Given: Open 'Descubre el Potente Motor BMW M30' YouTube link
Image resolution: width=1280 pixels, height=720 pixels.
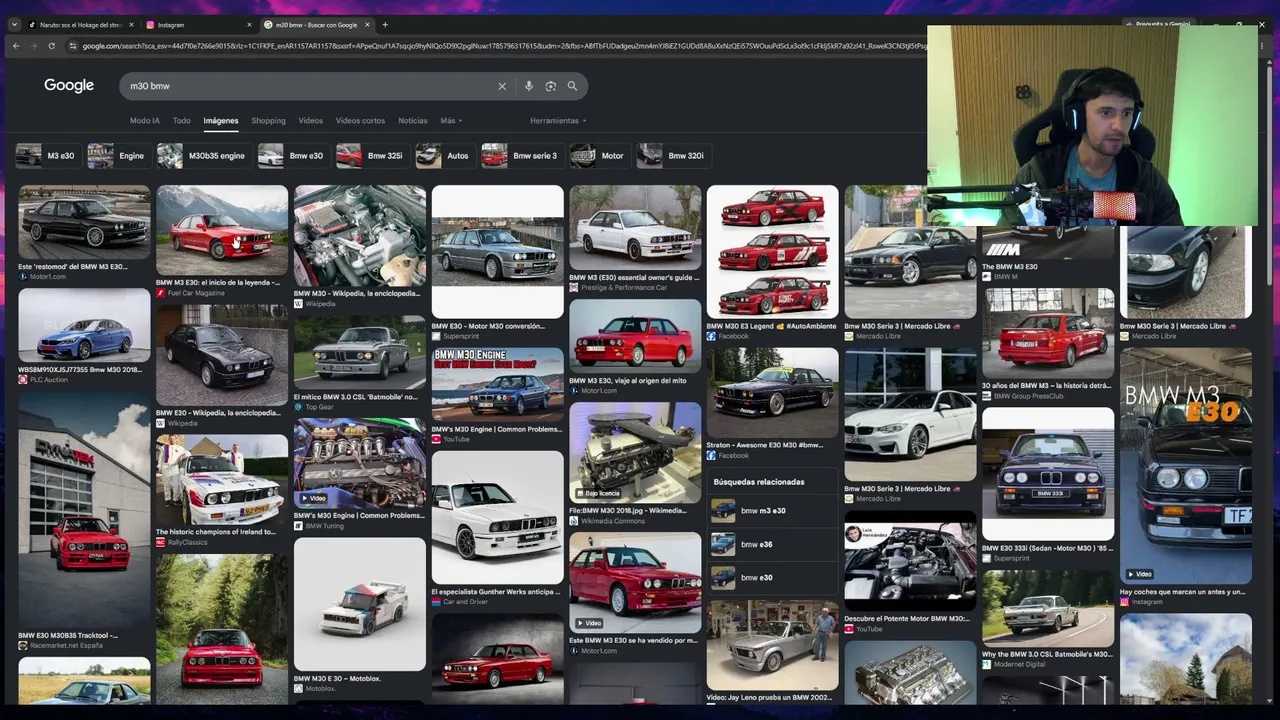Looking at the screenshot, I should 907,618.
